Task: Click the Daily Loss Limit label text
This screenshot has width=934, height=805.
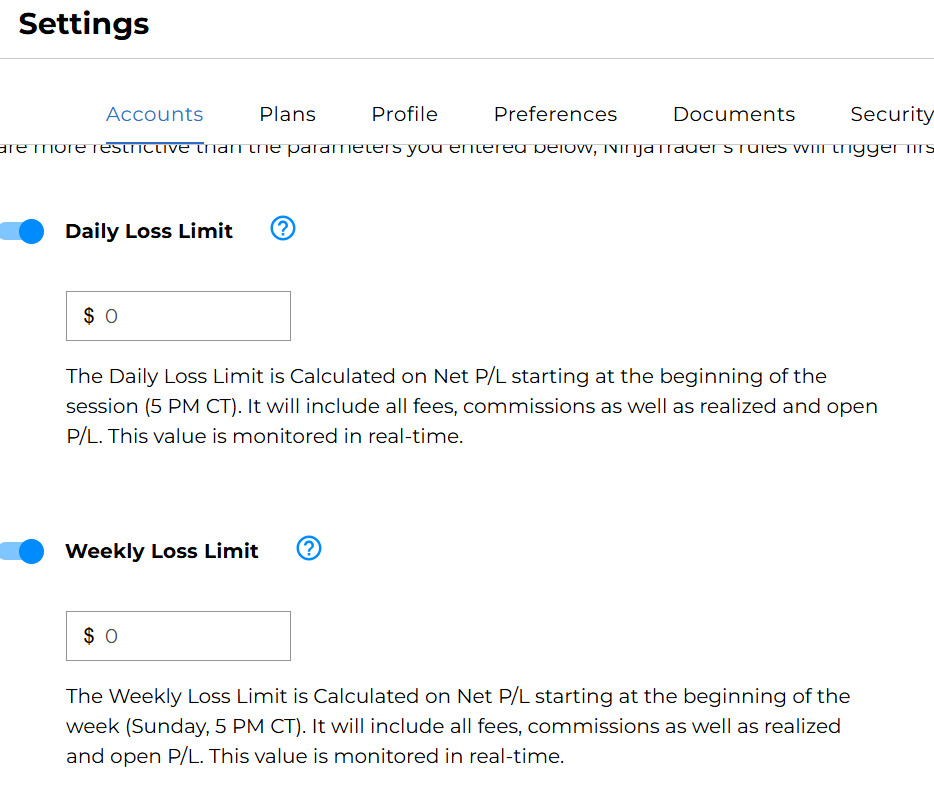Action: pyautogui.click(x=149, y=231)
